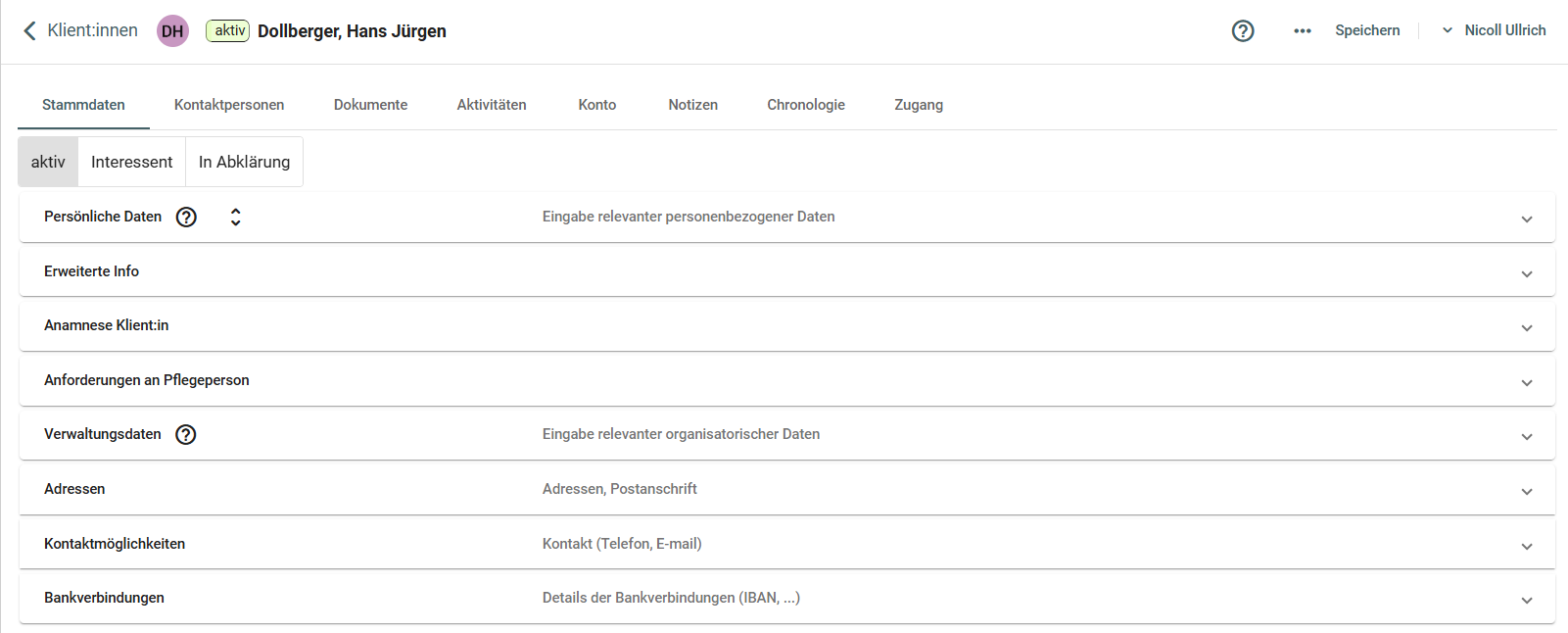Image resolution: width=1568 pixels, height=633 pixels.
Task: Open the help icon in top bar
Action: 1242,30
